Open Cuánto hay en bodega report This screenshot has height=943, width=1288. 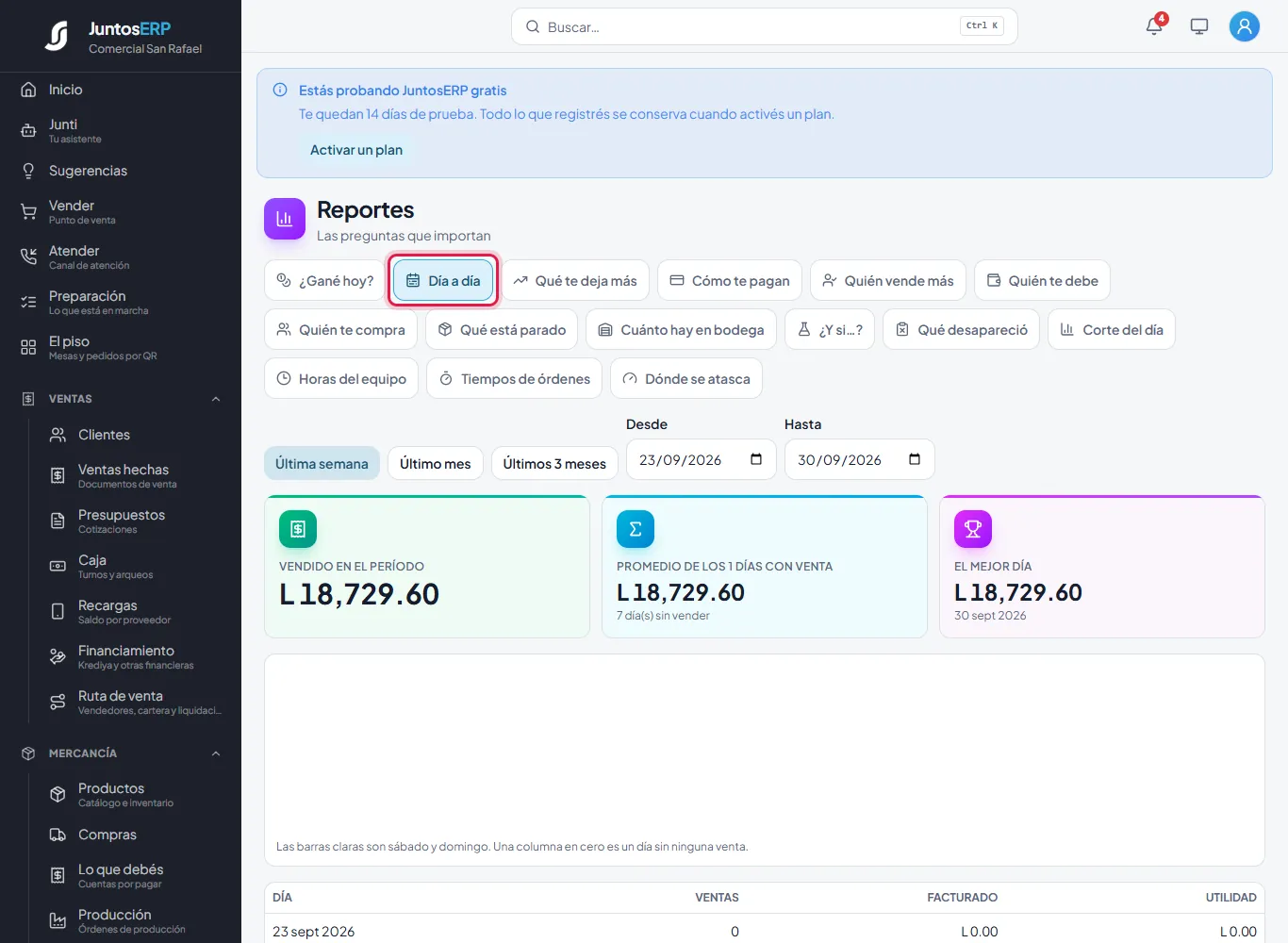pyautogui.click(x=682, y=329)
